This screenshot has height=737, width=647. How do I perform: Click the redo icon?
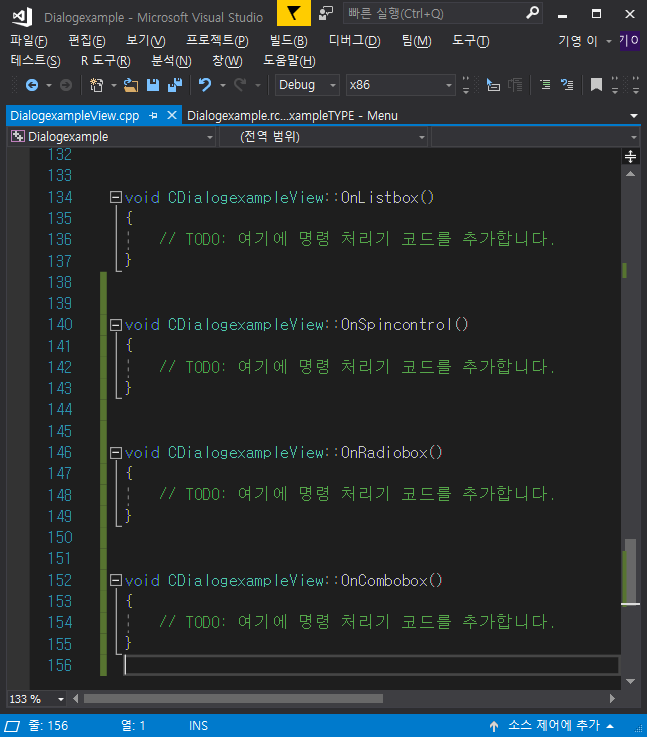[x=240, y=85]
